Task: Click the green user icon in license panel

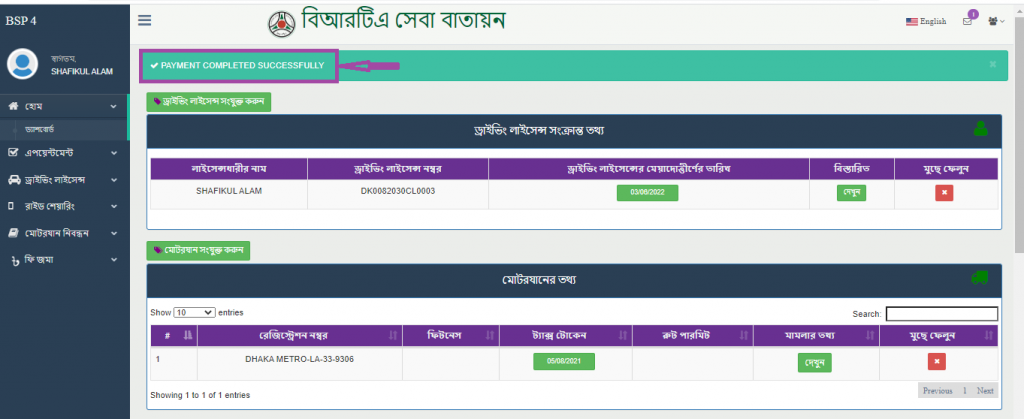Action: click(x=981, y=129)
